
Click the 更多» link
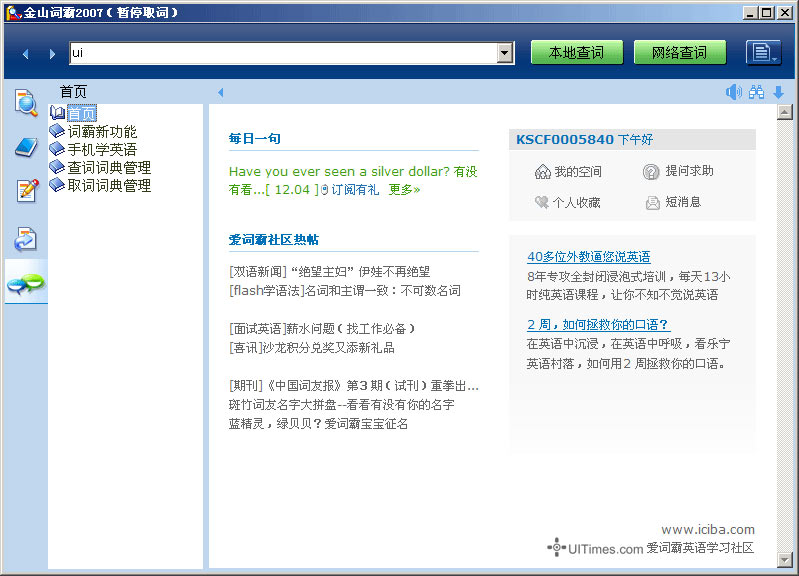click(x=405, y=190)
